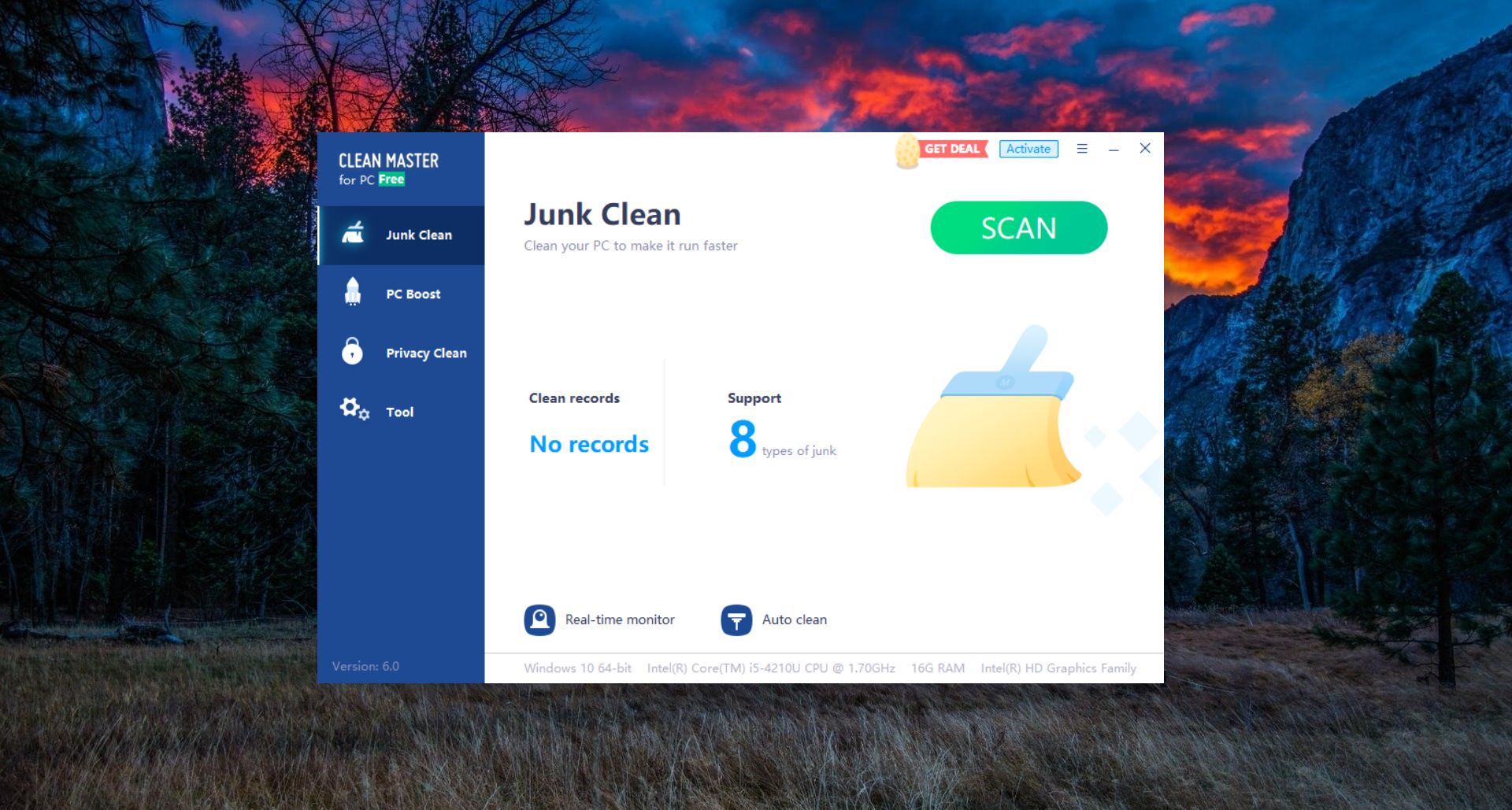This screenshot has width=1512, height=810.
Task: Click the No records text
Action: tap(589, 443)
